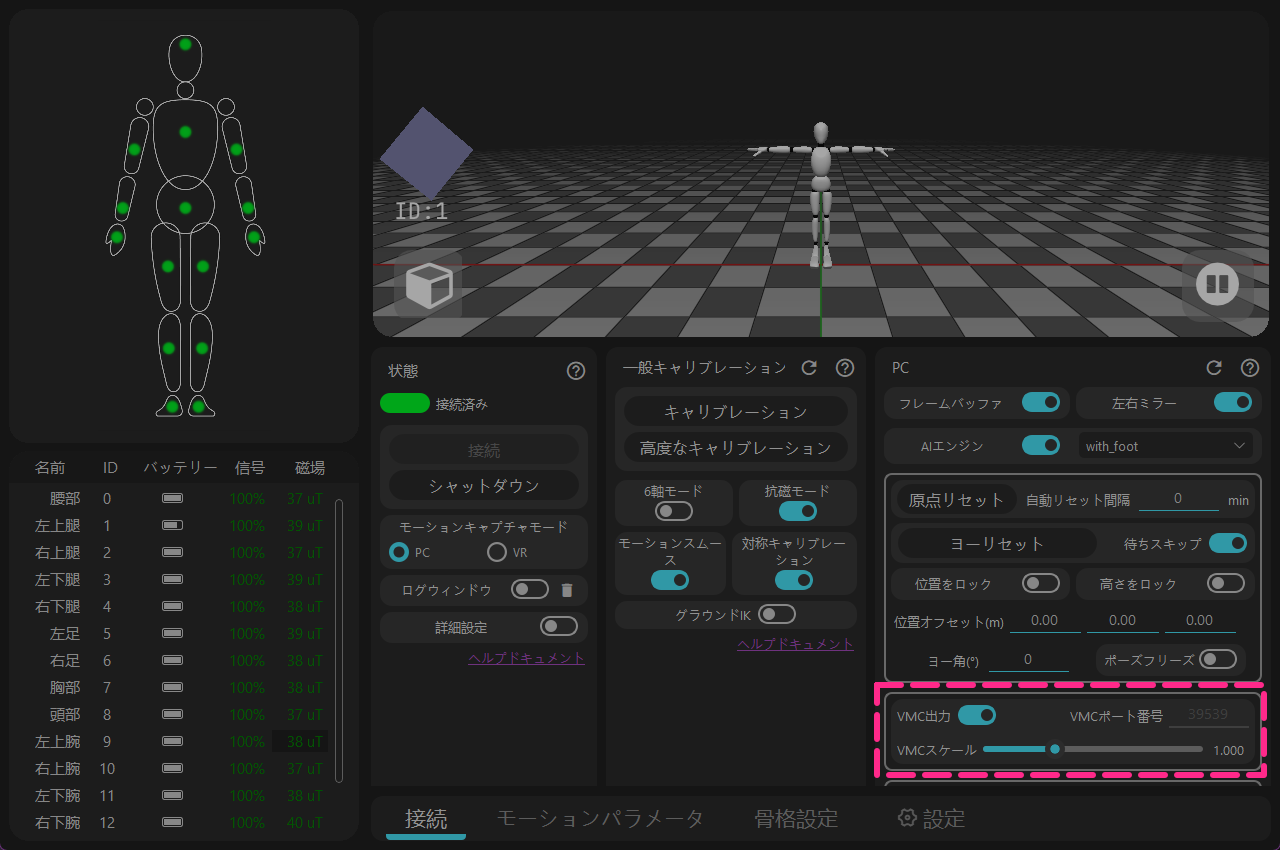Pause the 3D viewport playback

[1217, 285]
